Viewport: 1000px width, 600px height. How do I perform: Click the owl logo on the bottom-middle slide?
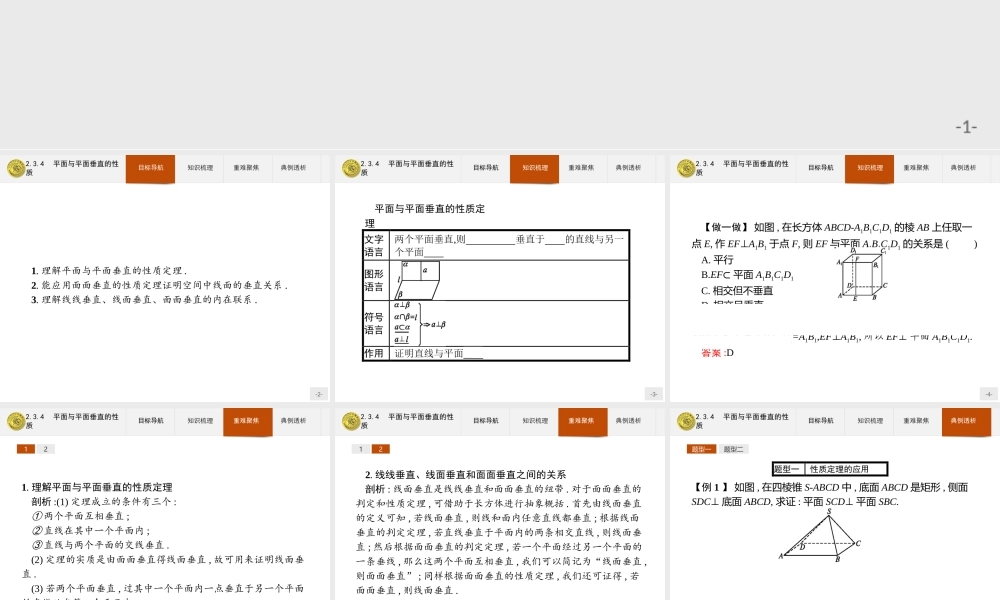coord(349,421)
